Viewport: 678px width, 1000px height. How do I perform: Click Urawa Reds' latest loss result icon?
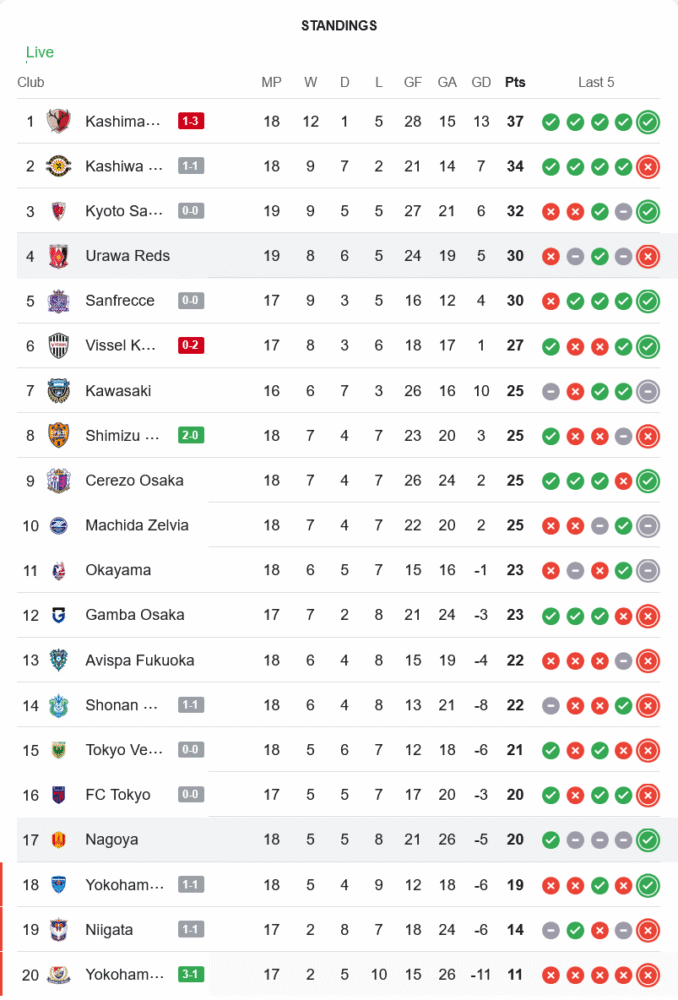click(x=648, y=257)
